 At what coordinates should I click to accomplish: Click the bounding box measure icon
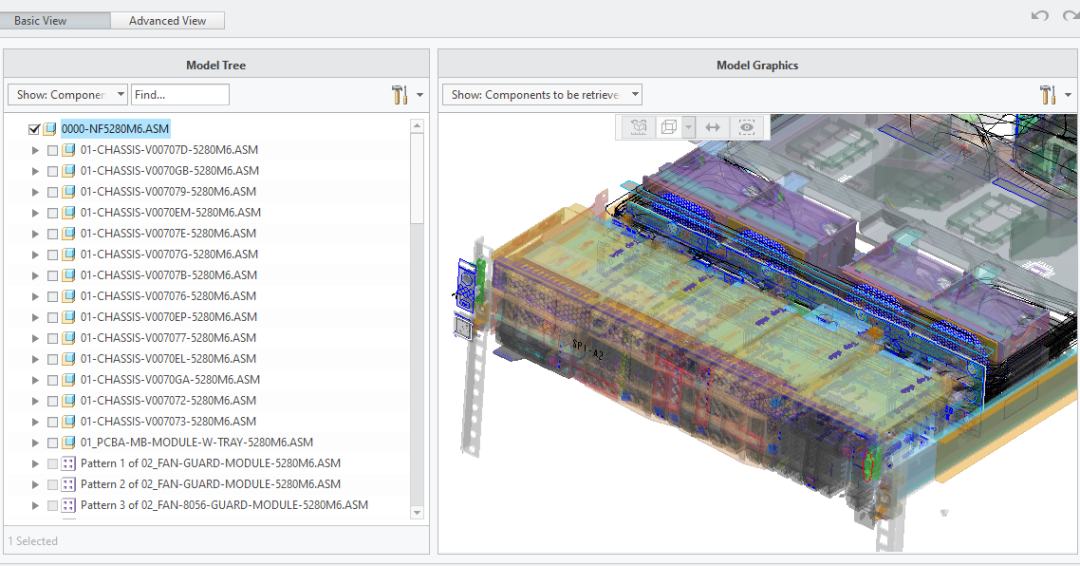(637, 127)
